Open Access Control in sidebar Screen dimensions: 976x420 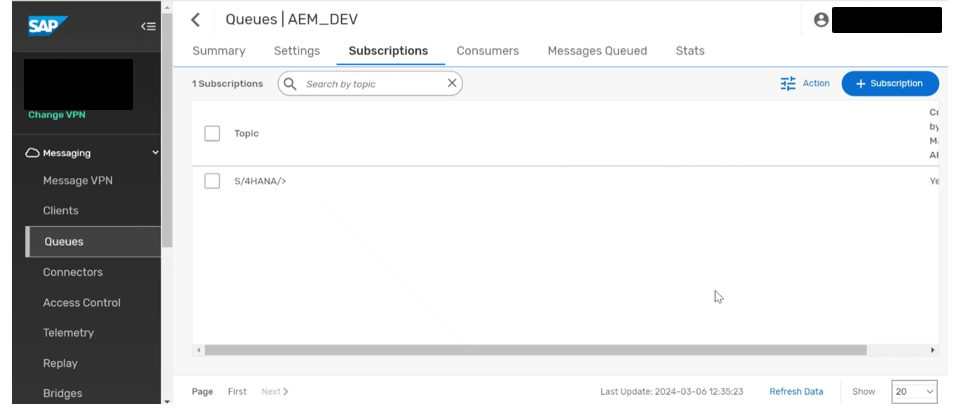(x=82, y=302)
